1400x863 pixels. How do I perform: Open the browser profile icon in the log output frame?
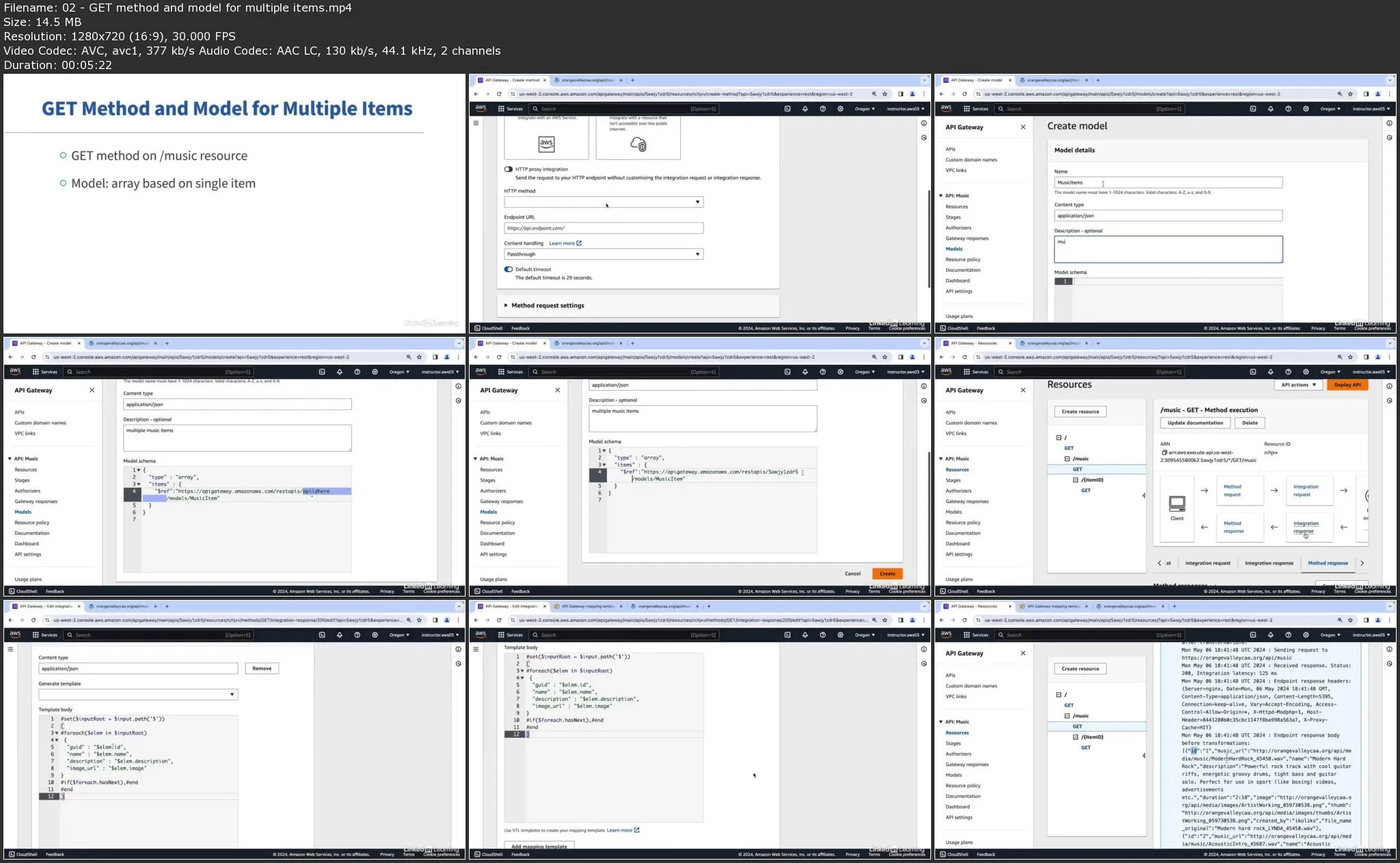1377,620
